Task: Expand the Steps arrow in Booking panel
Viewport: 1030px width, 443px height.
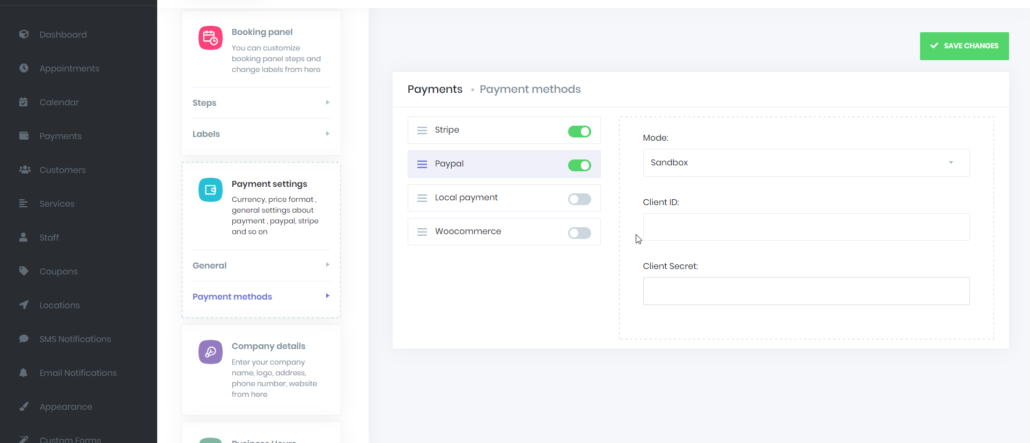Action: (327, 103)
